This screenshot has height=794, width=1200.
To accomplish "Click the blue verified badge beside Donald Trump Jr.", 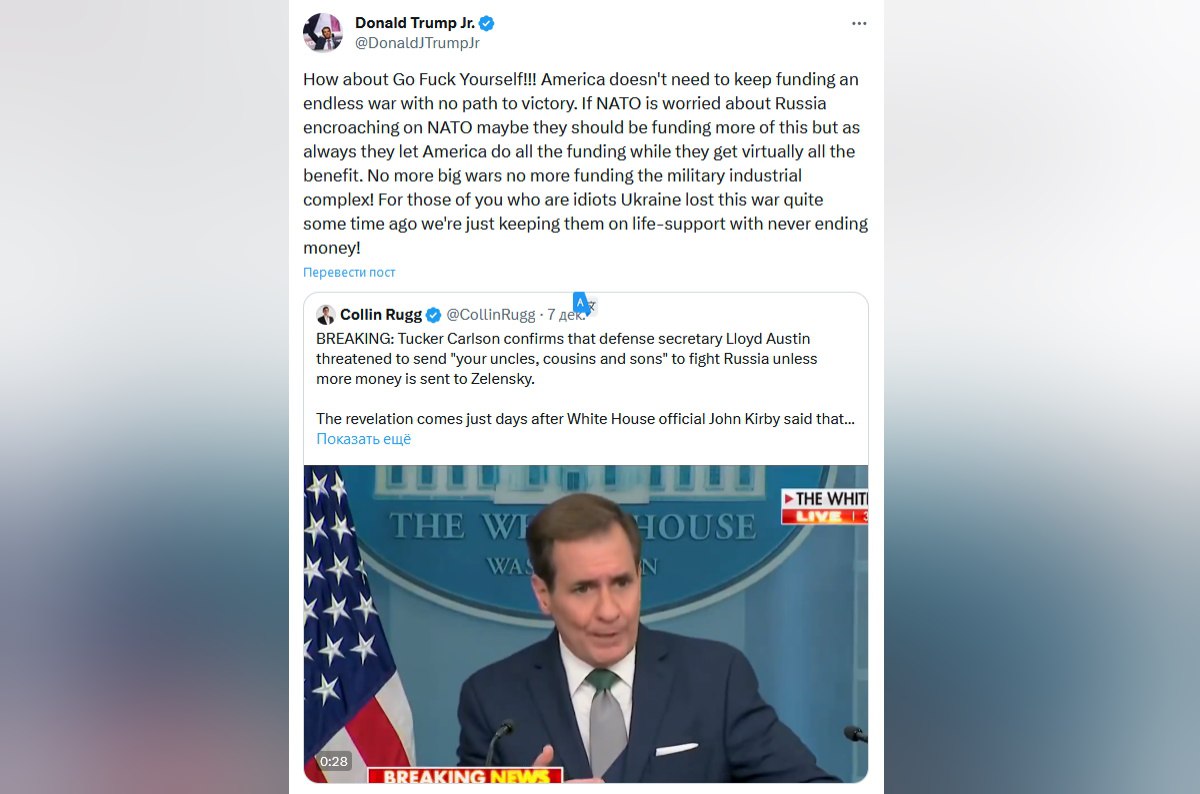I will point(487,23).
